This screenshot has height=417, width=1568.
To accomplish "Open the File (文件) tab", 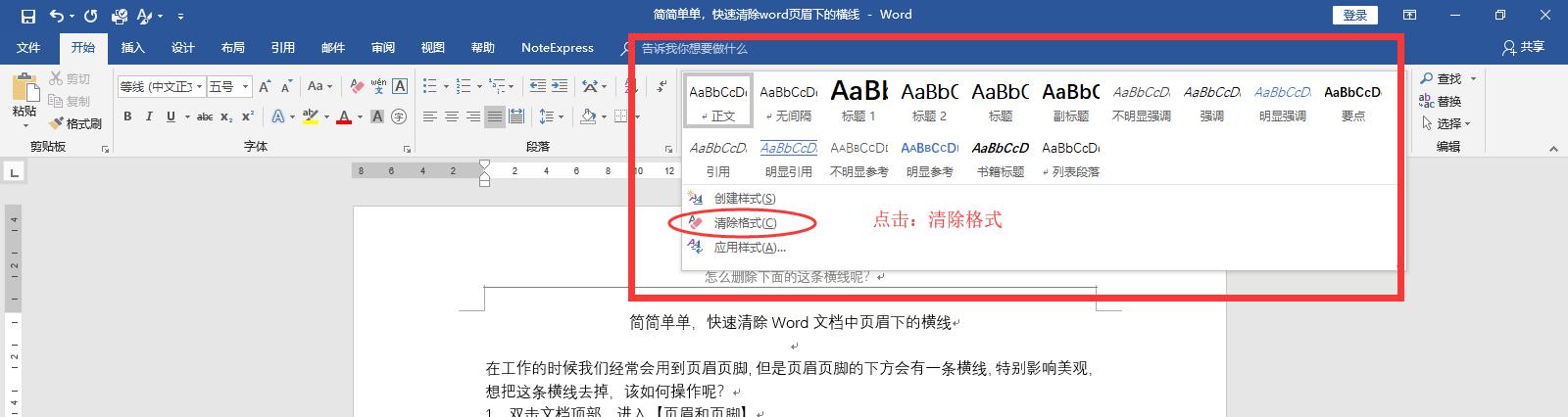I will click(28, 47).
